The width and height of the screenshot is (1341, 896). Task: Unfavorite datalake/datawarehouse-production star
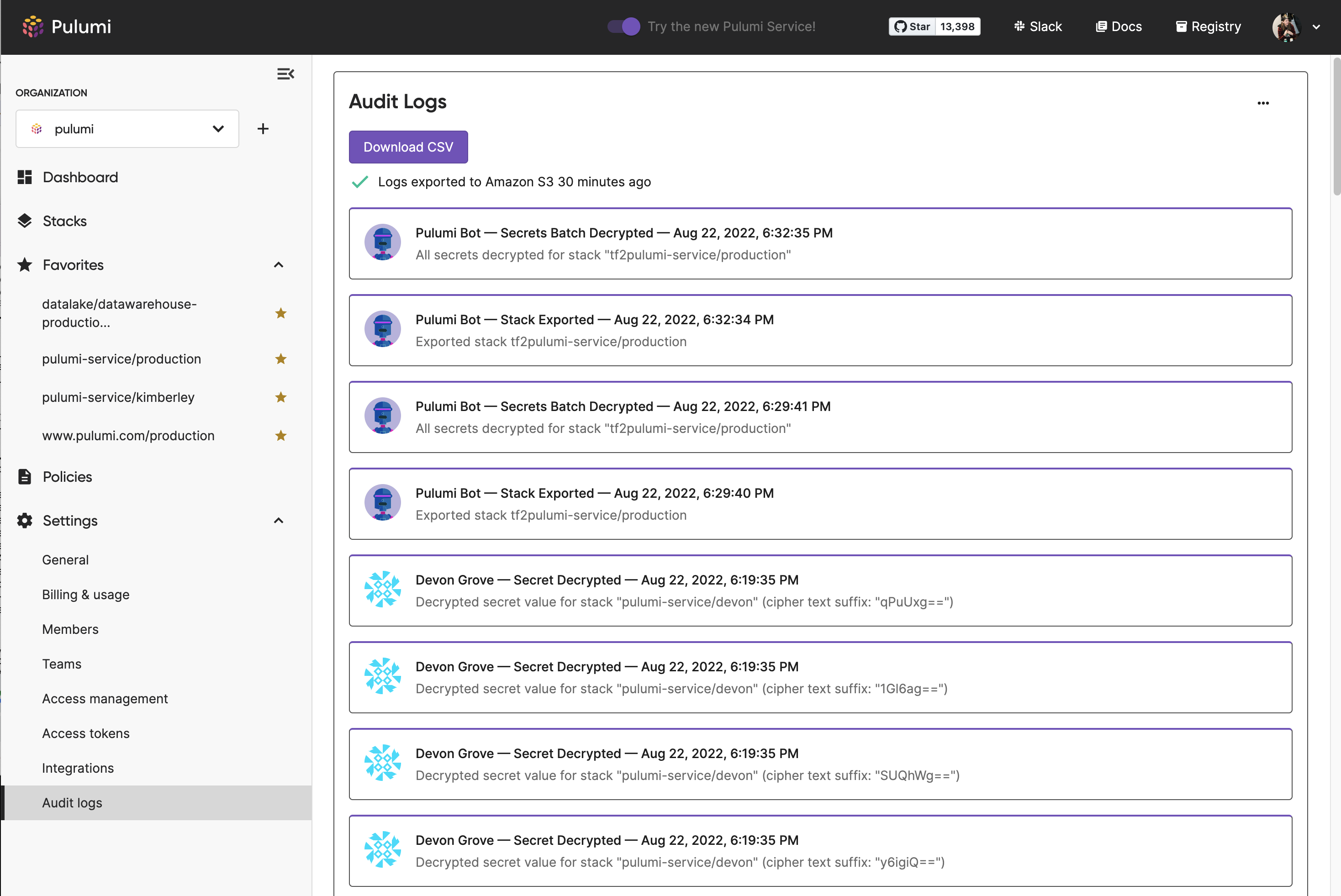point(280,312)
